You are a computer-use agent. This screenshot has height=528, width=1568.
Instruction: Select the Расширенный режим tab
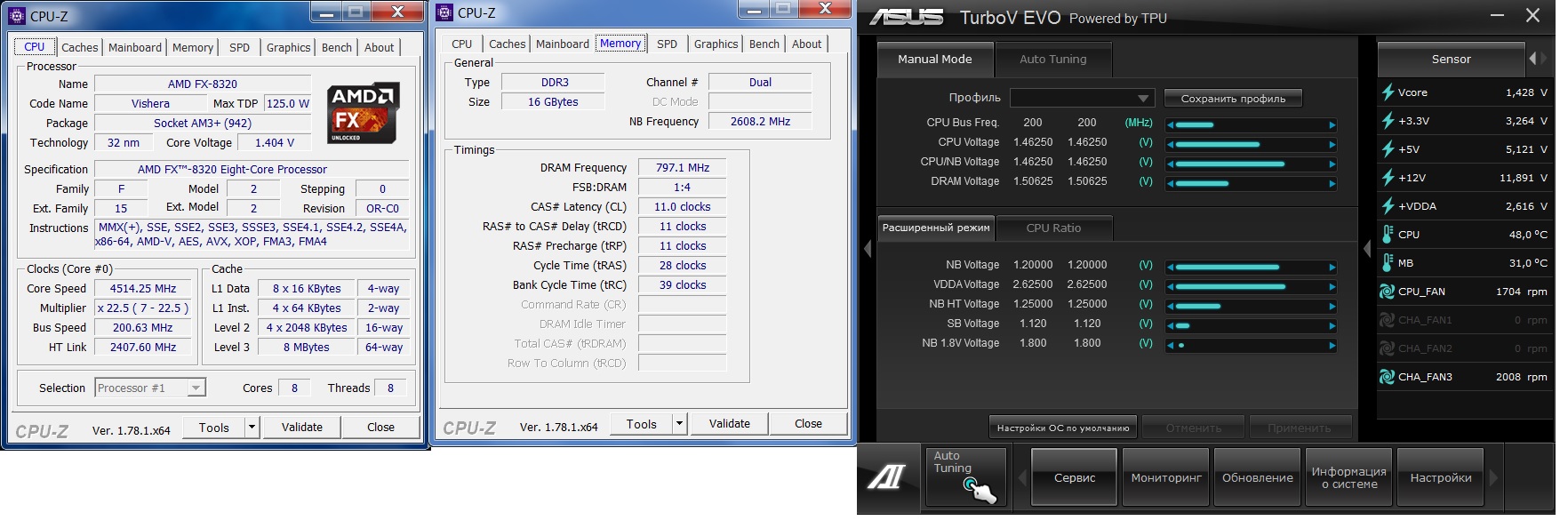pyautogui.click(x=936, y=228)
